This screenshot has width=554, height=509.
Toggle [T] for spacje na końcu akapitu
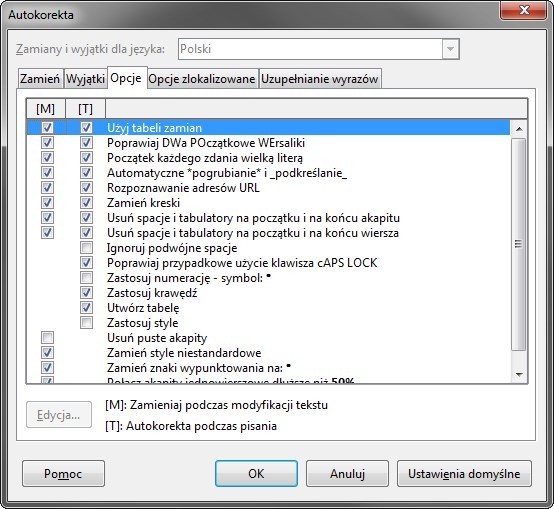pyautogui.click(x=86, y=218)
